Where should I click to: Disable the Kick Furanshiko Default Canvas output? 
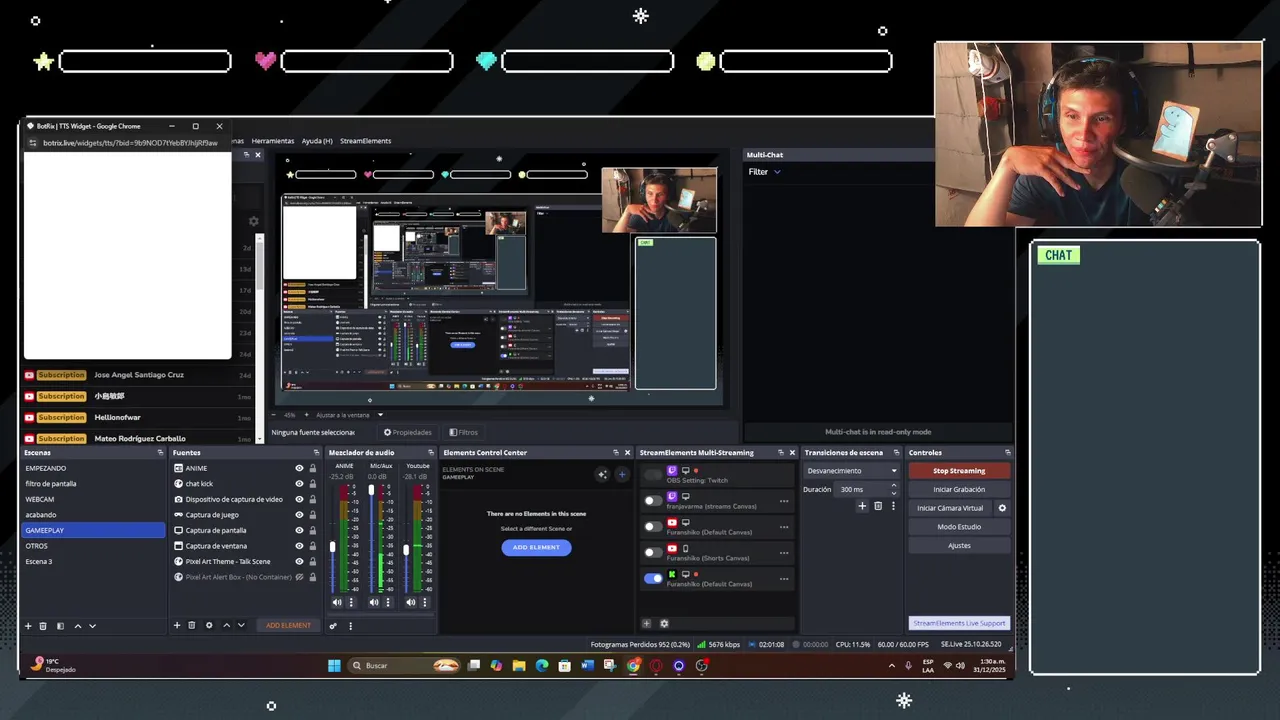(x=653, y=578)
